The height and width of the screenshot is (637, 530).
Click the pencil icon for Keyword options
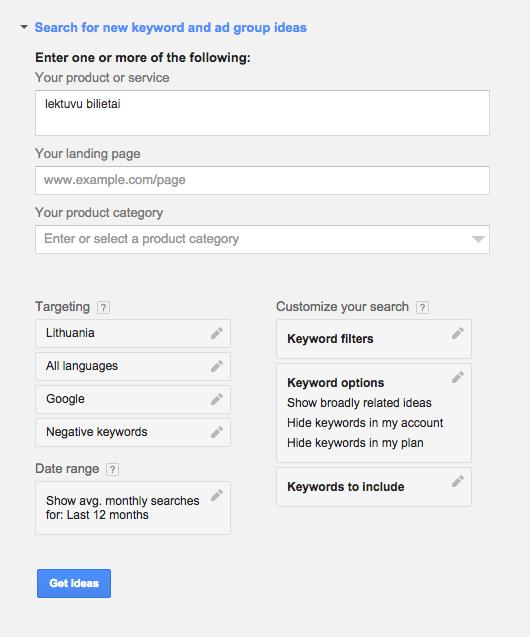click(x=458, y=377)
